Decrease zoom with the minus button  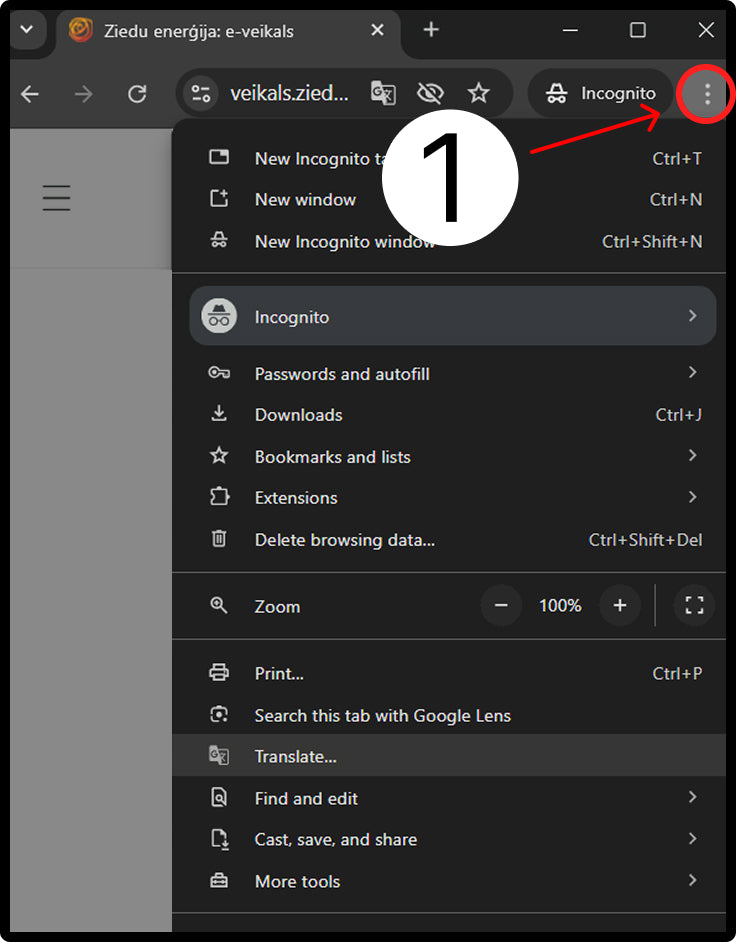pyautogui.click(x=501, y=605)
